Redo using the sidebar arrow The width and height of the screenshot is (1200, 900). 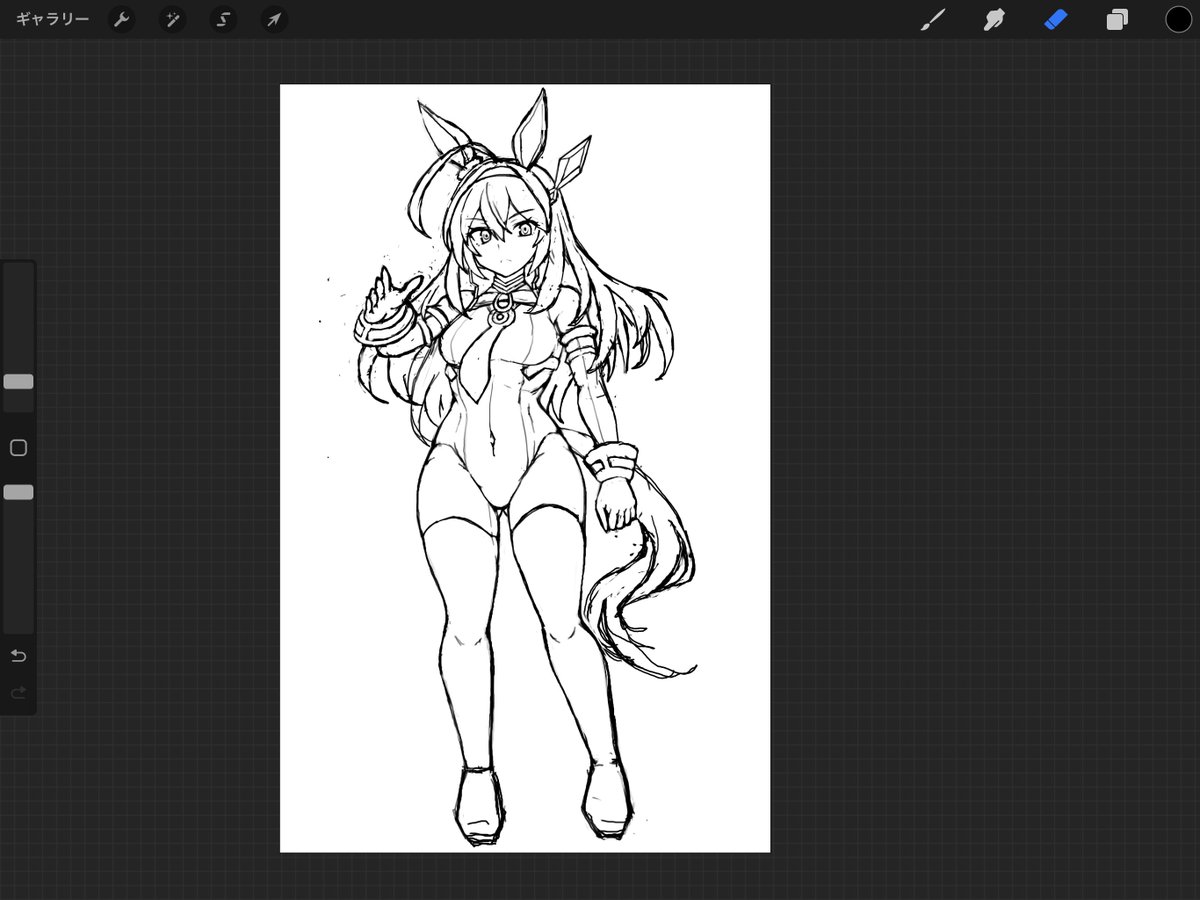click(18, 692)
